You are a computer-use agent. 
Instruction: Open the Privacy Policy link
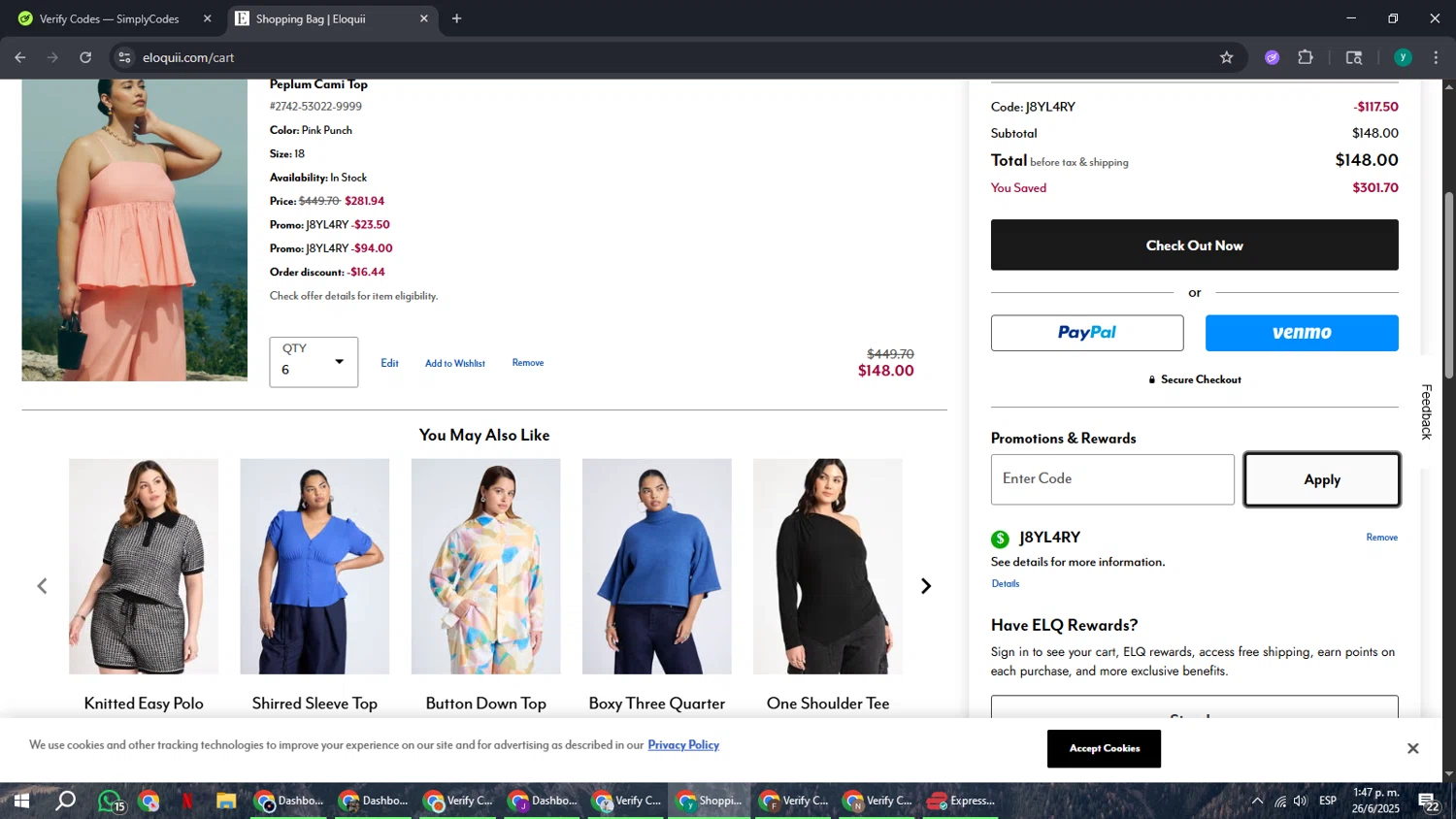point(683,745)
